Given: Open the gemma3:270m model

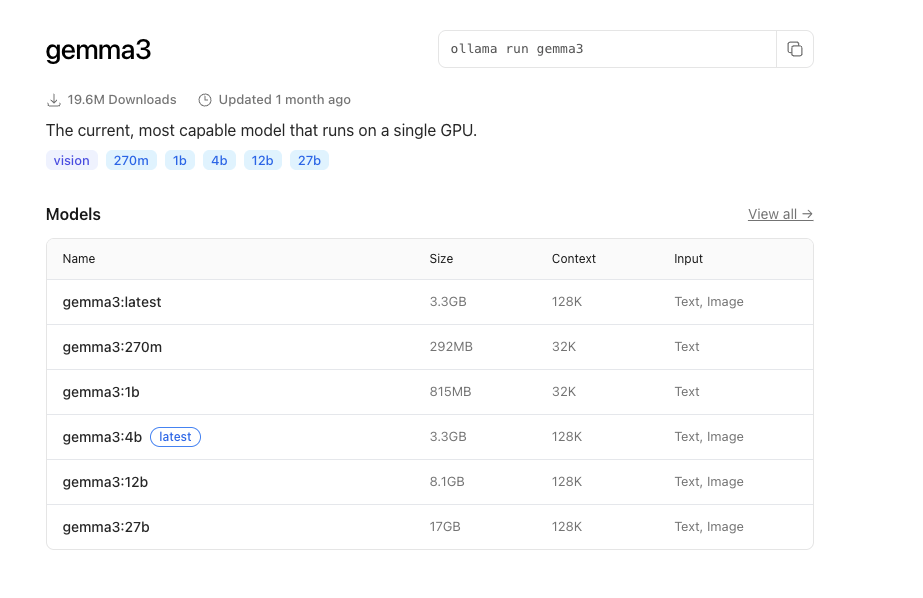Looking at the screenshot, I should point(112,347).
